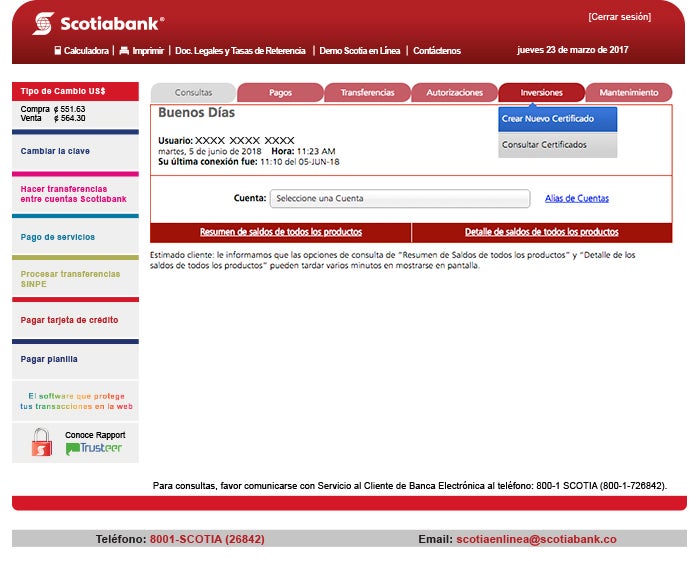Open Pagar tarjeta de crédito option
This screenshot has width=700, height=561.
point(69,320)
